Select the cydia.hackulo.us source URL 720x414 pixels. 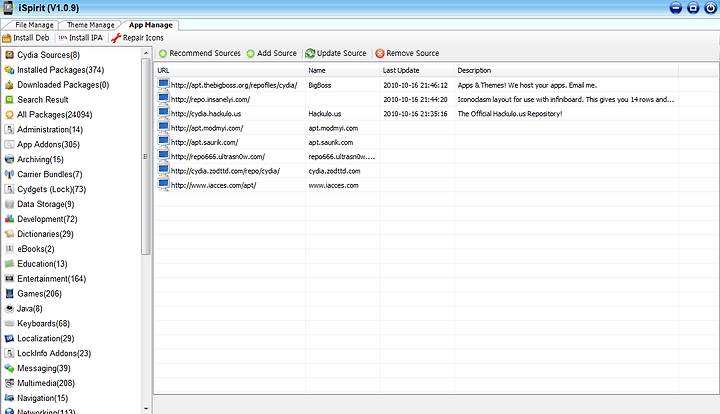coord(206,114)
